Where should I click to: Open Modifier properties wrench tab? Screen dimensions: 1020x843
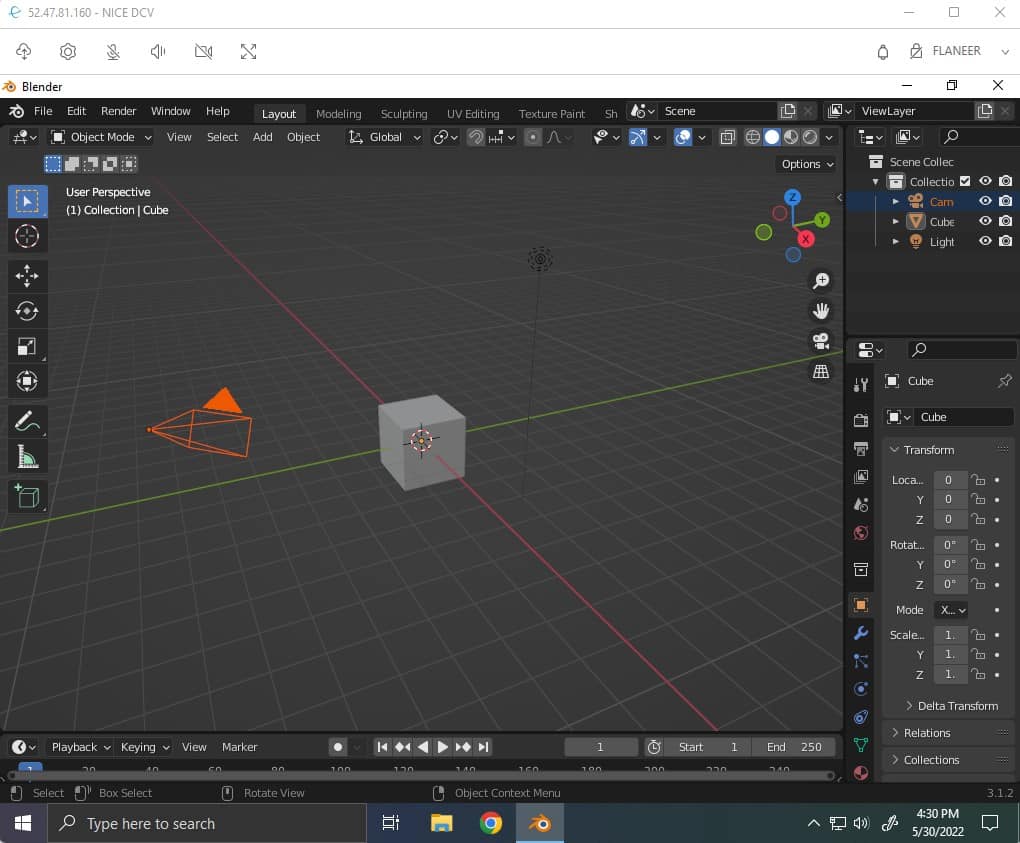860,633
